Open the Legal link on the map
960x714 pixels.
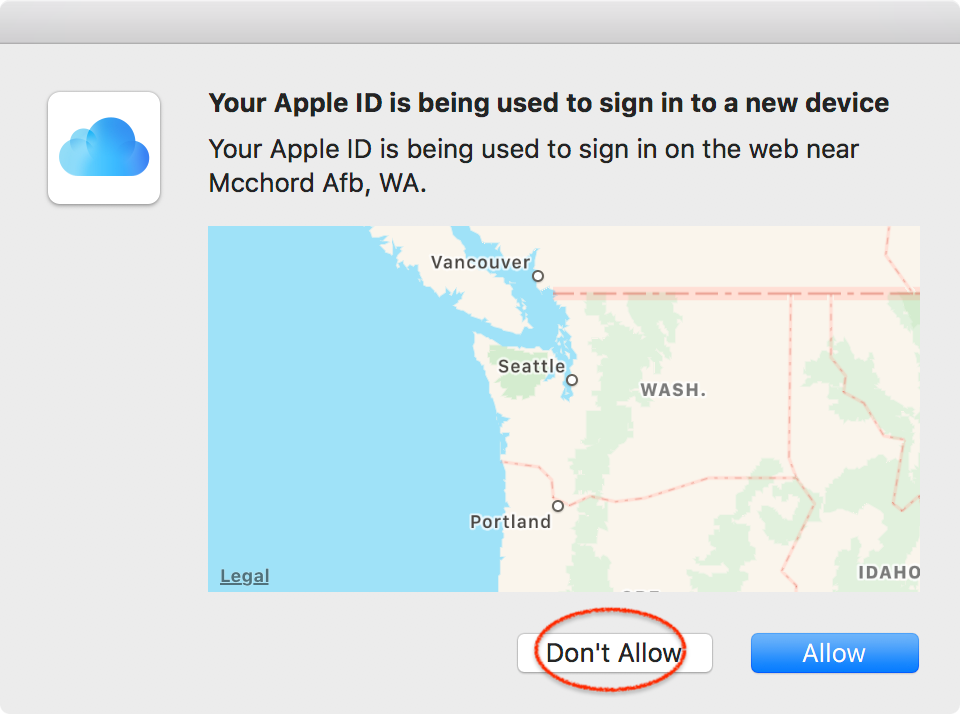(244, 575)
